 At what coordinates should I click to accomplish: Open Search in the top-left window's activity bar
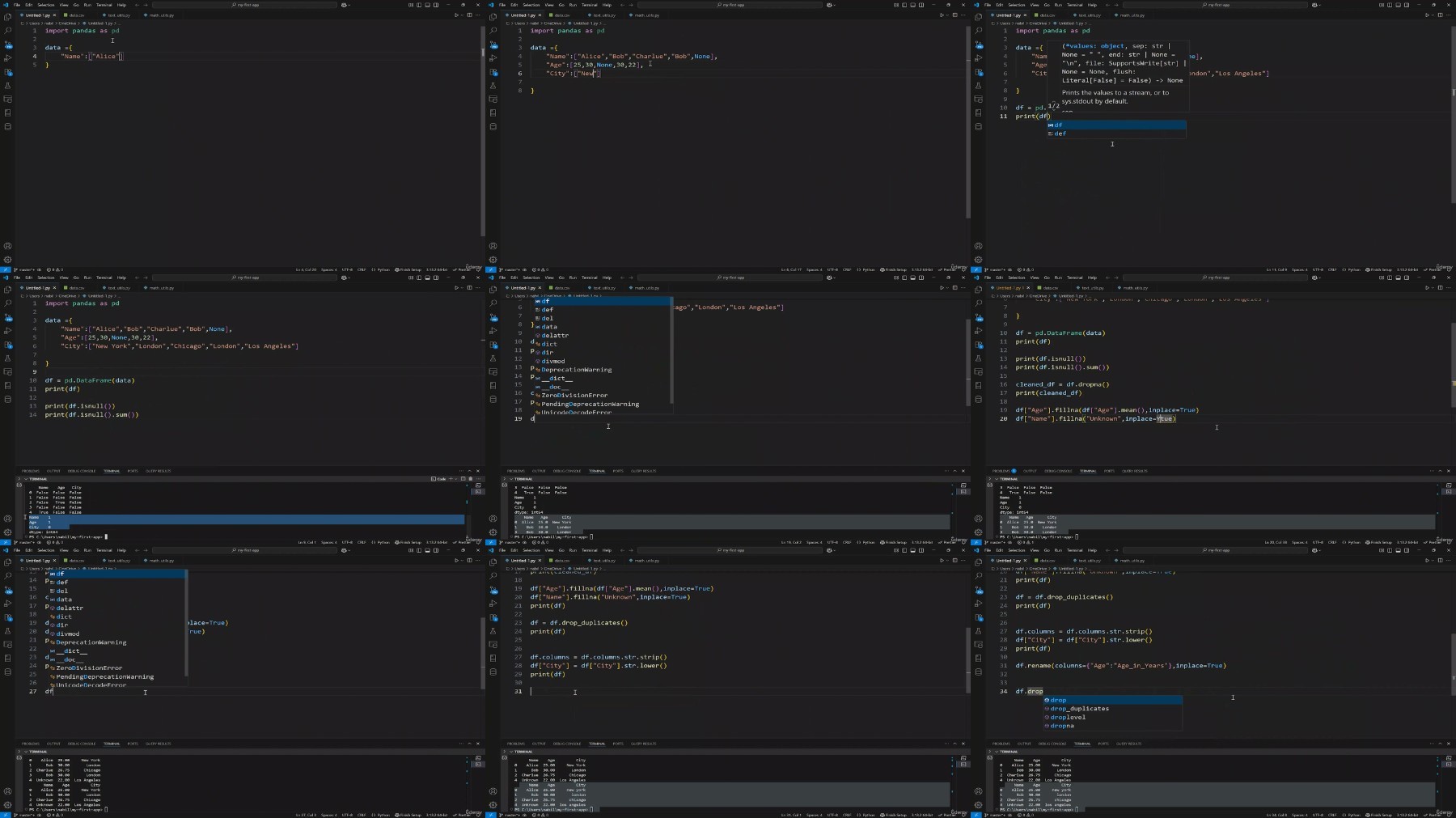(8, 30)
